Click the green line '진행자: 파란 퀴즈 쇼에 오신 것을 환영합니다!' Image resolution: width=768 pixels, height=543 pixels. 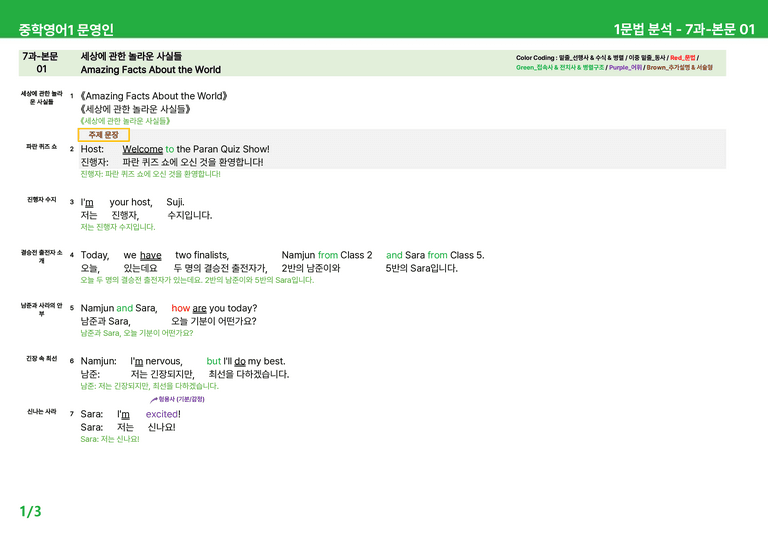[150, 174]
